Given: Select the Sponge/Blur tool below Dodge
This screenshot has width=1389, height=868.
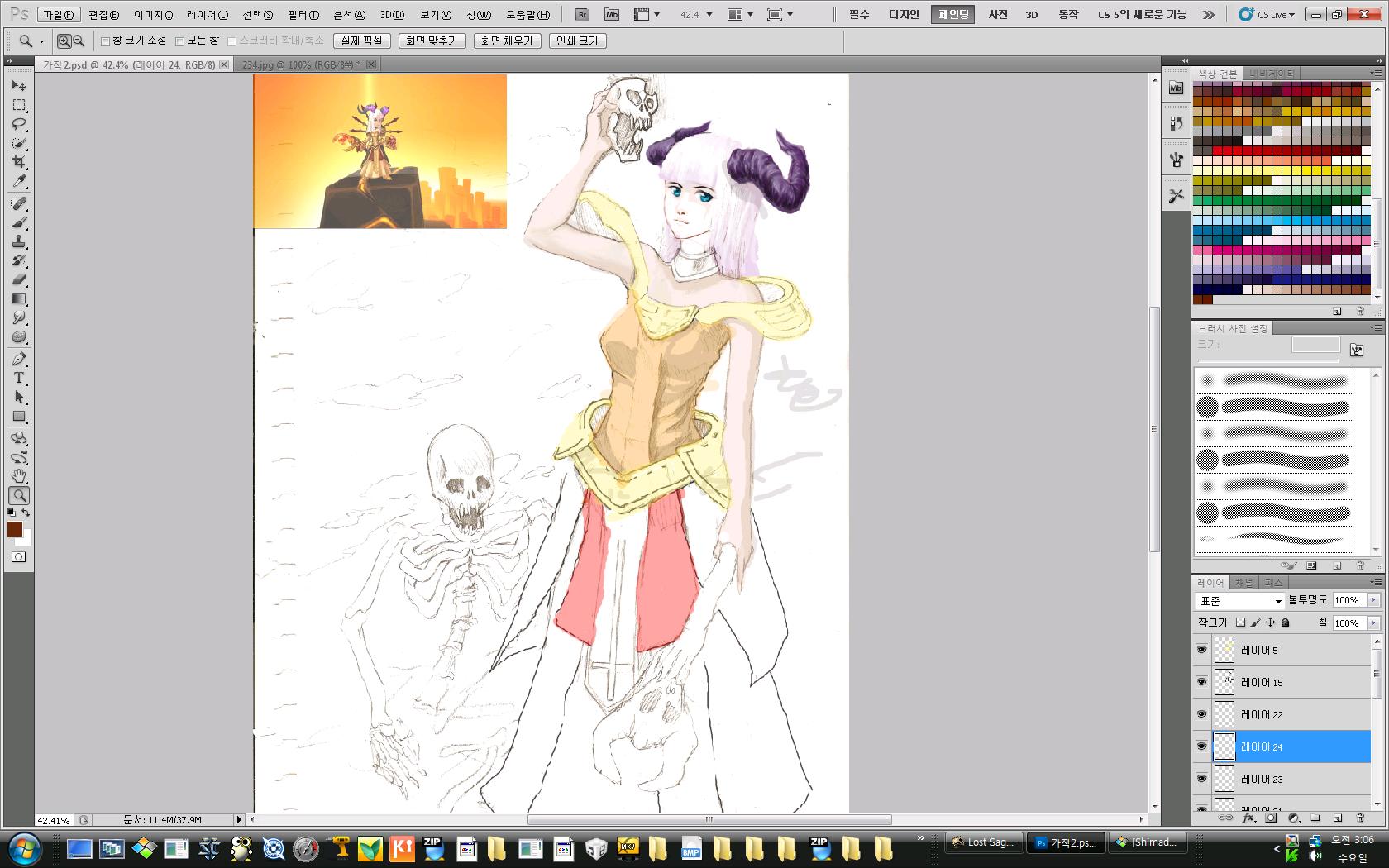Looking at the screenshot, I should click(19, 336).
